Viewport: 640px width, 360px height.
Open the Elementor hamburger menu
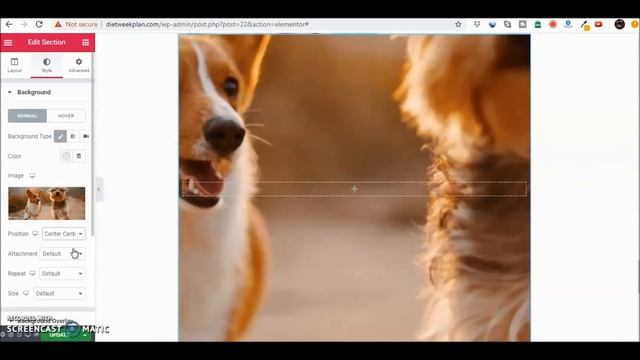pos(8,42)
